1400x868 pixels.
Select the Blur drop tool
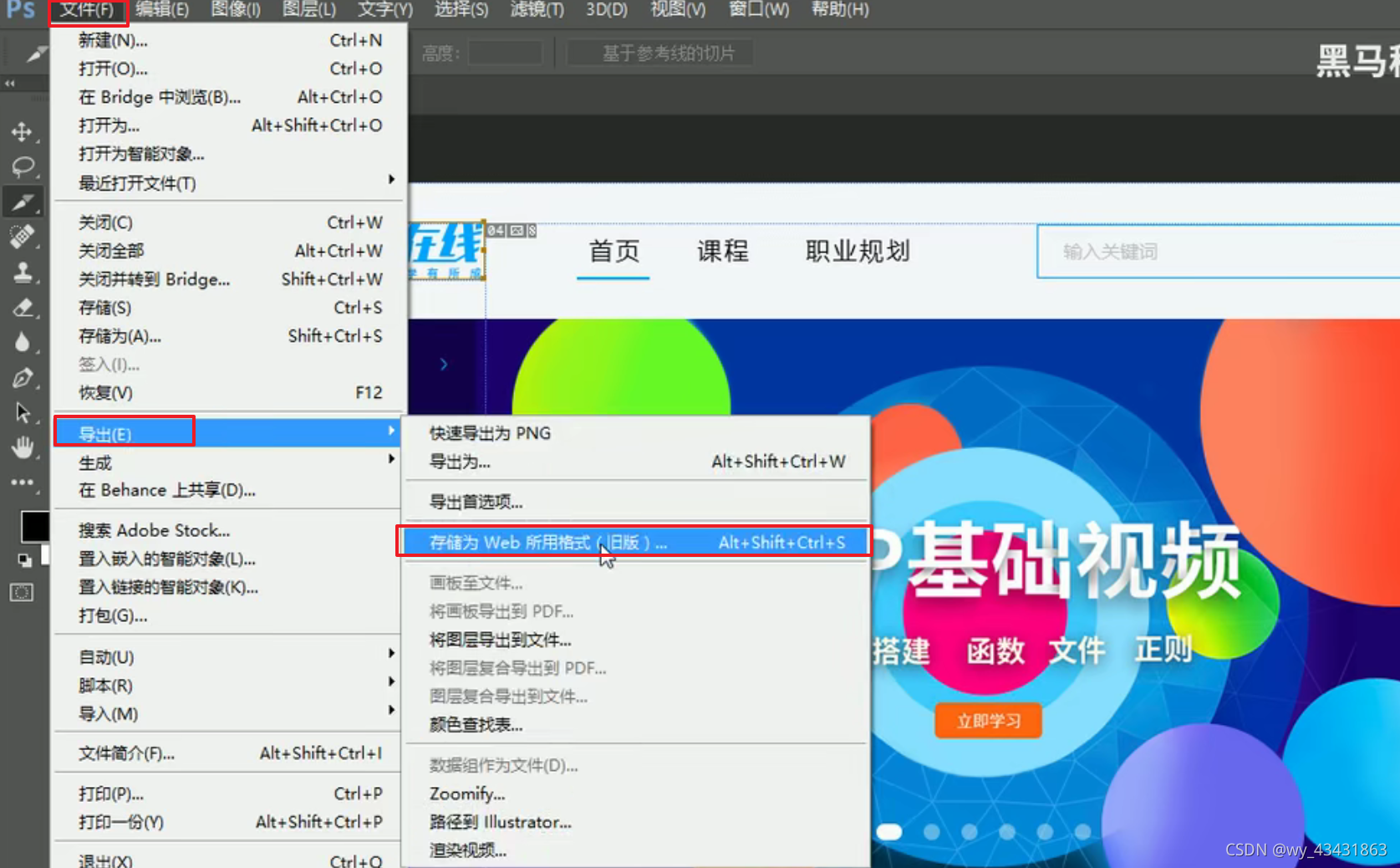click(x=23, y=342)
